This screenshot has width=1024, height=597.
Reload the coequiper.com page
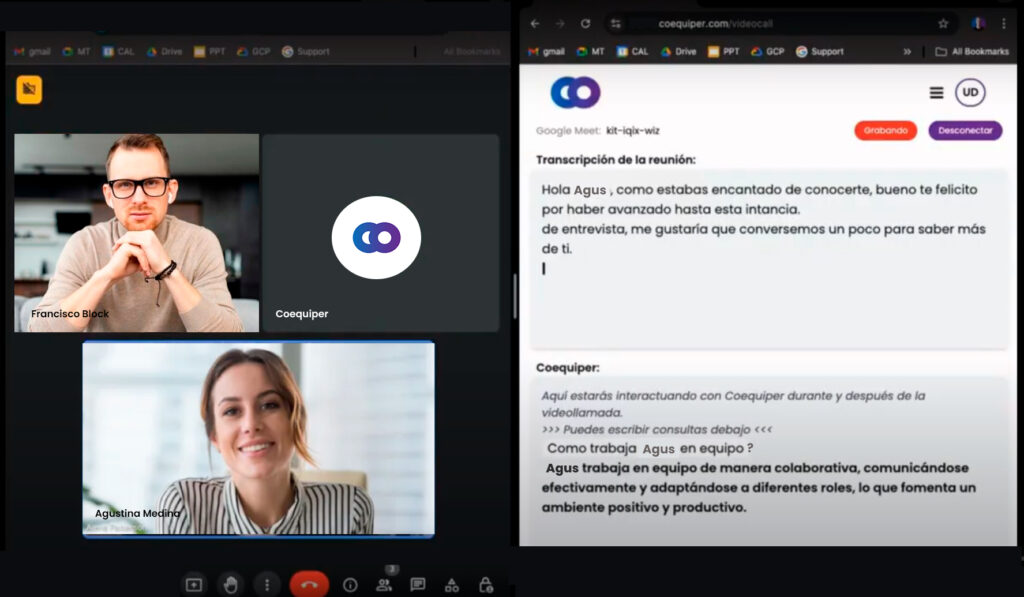(x=586, y=22)
